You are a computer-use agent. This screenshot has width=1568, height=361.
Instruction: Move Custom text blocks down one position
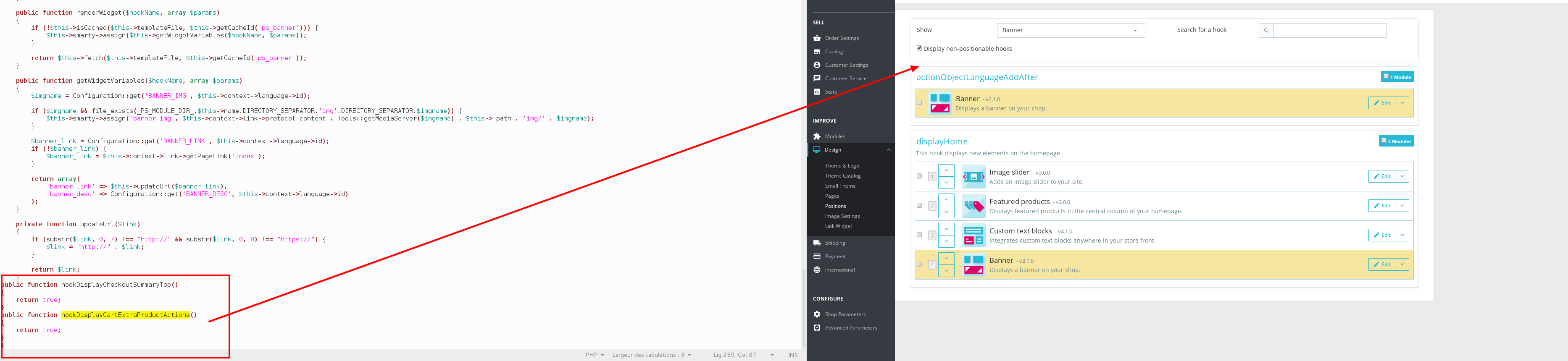pos(946,241)
